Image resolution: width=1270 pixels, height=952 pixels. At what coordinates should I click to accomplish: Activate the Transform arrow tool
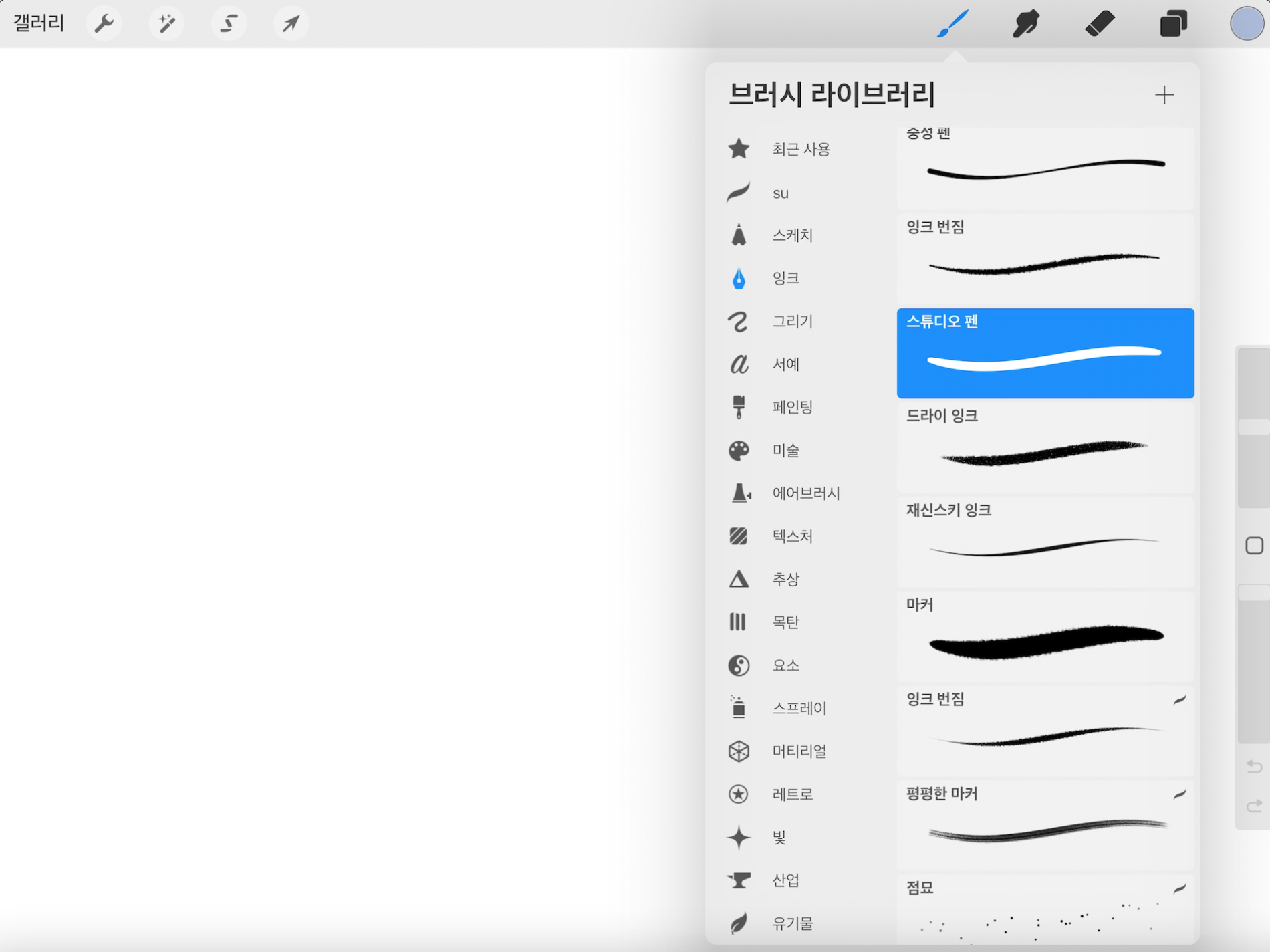coord(291,23)
